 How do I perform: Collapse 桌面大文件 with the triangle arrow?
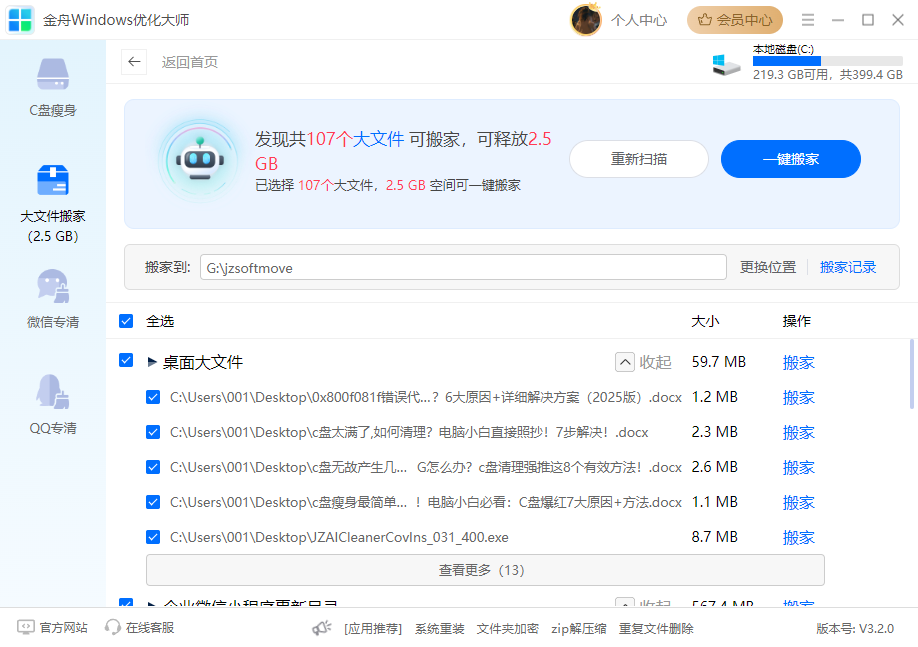point(152,362)
